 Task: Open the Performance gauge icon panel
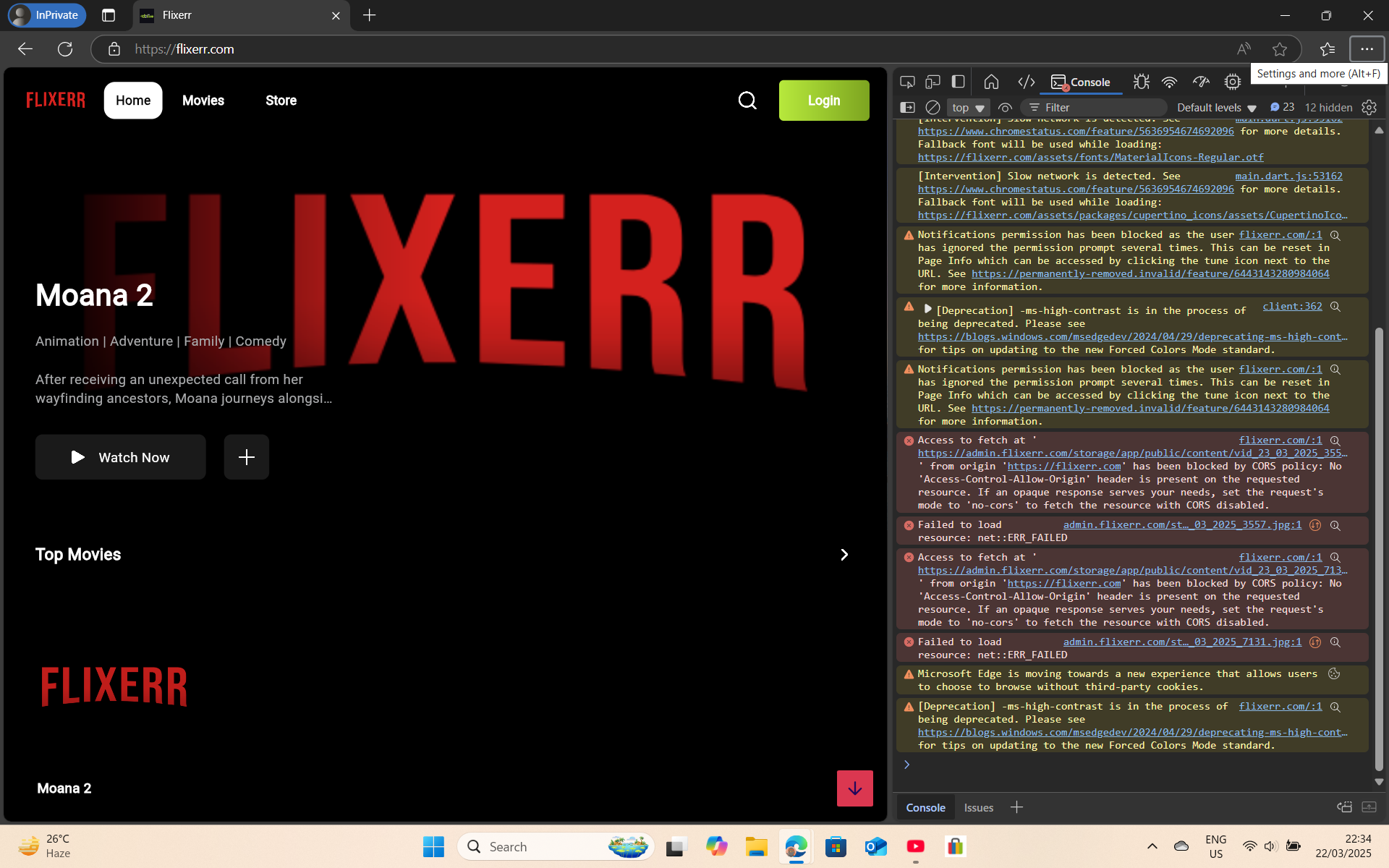pyautogui.click(x=1201, y=82)
